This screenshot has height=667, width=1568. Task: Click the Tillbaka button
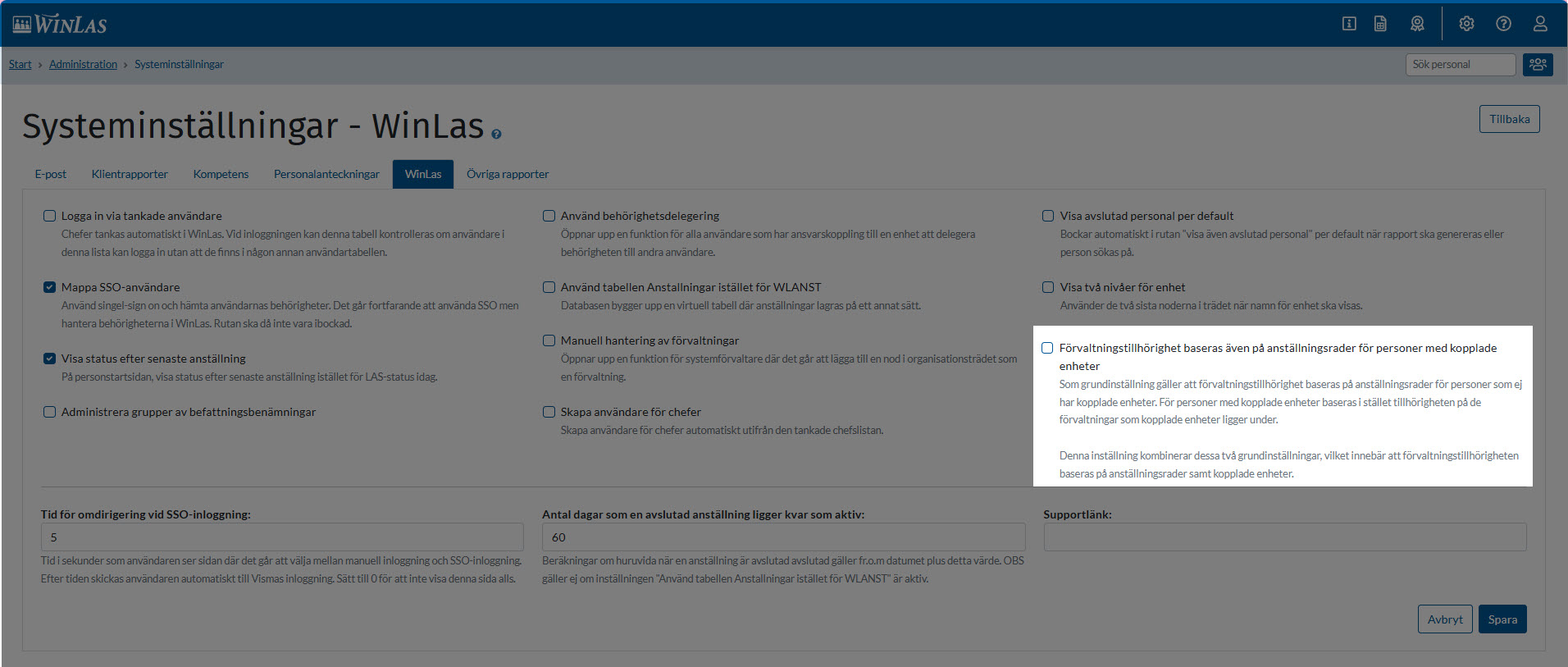click(x=1509, y=119)
